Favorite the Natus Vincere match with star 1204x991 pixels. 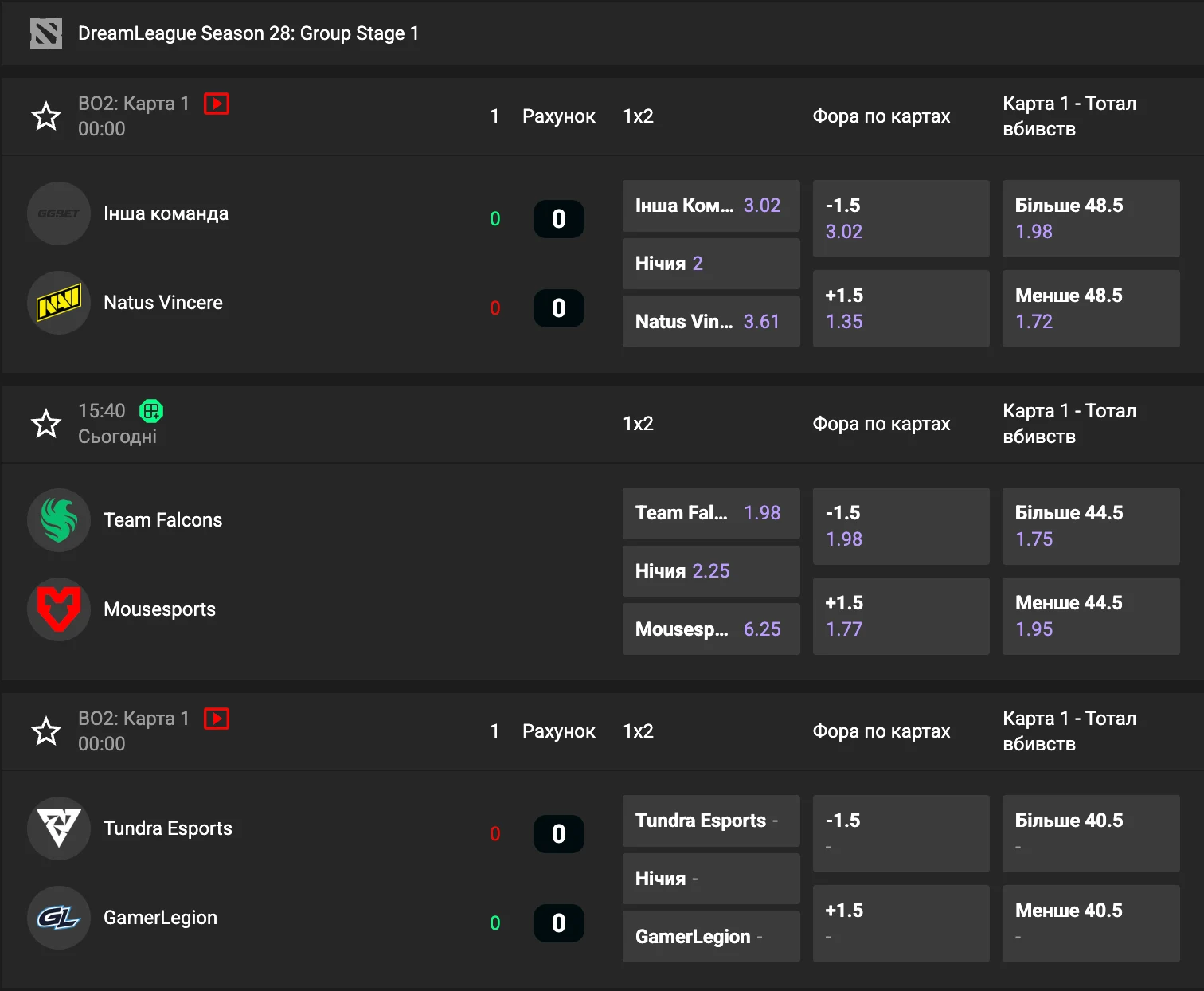[x=46, y=116]
